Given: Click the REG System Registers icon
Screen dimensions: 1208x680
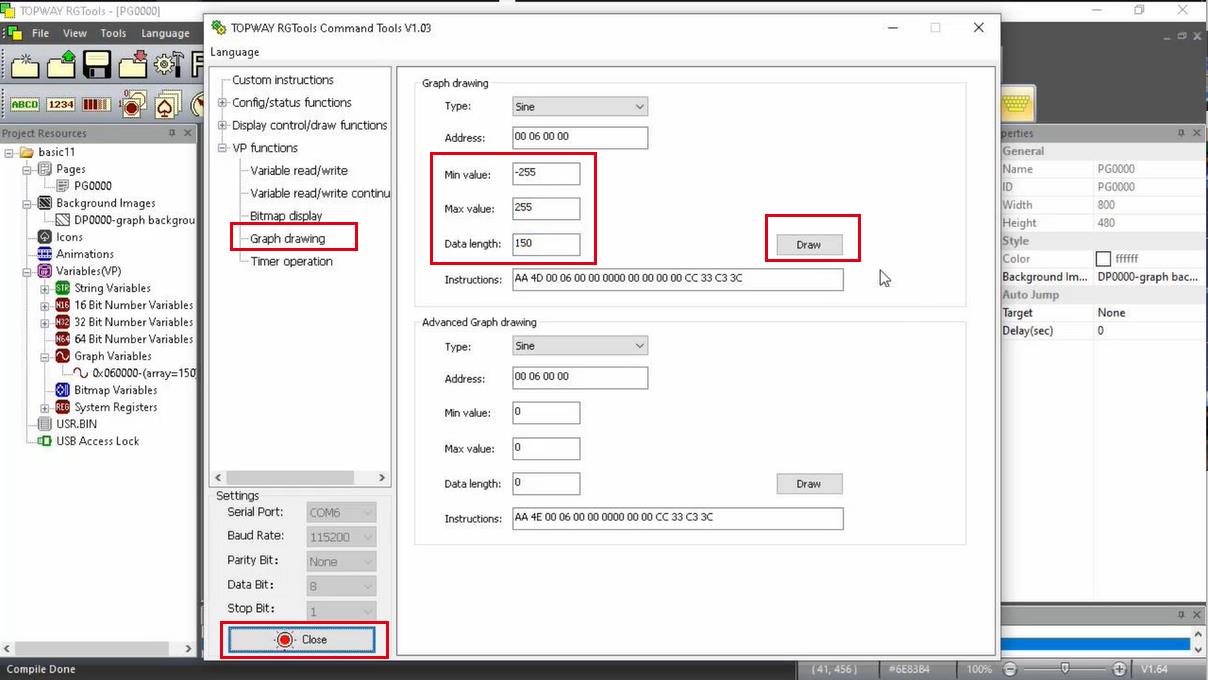Looking at the screenshot, I should click(x=62, y=407).
